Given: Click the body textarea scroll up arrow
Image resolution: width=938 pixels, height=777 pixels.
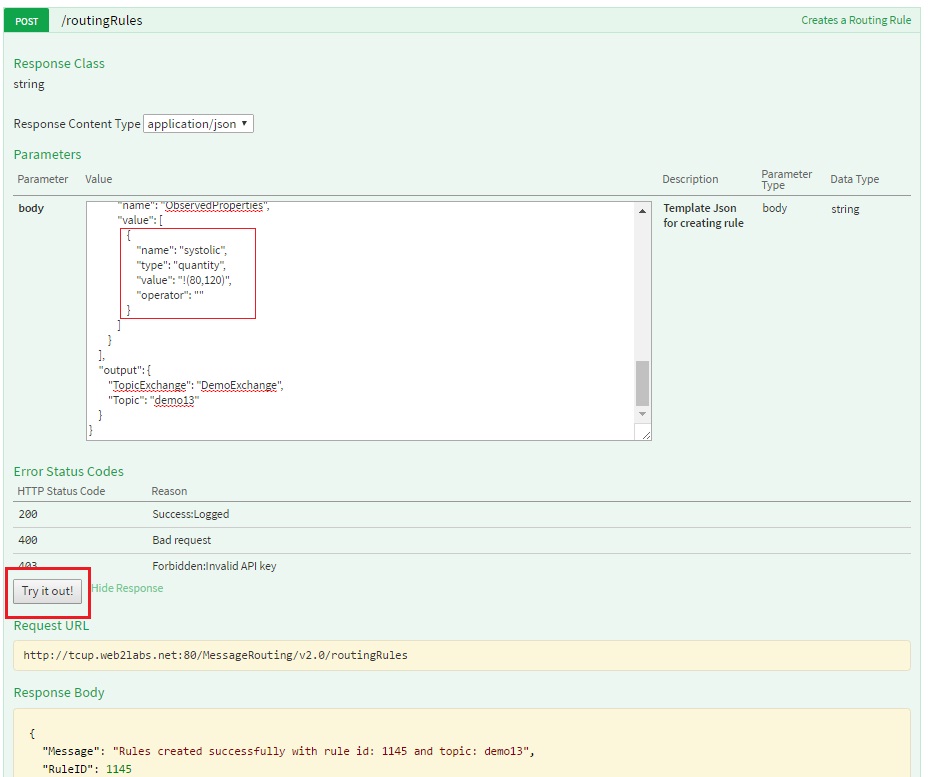Looking at the screenshot, I should [x=642, y=211].
